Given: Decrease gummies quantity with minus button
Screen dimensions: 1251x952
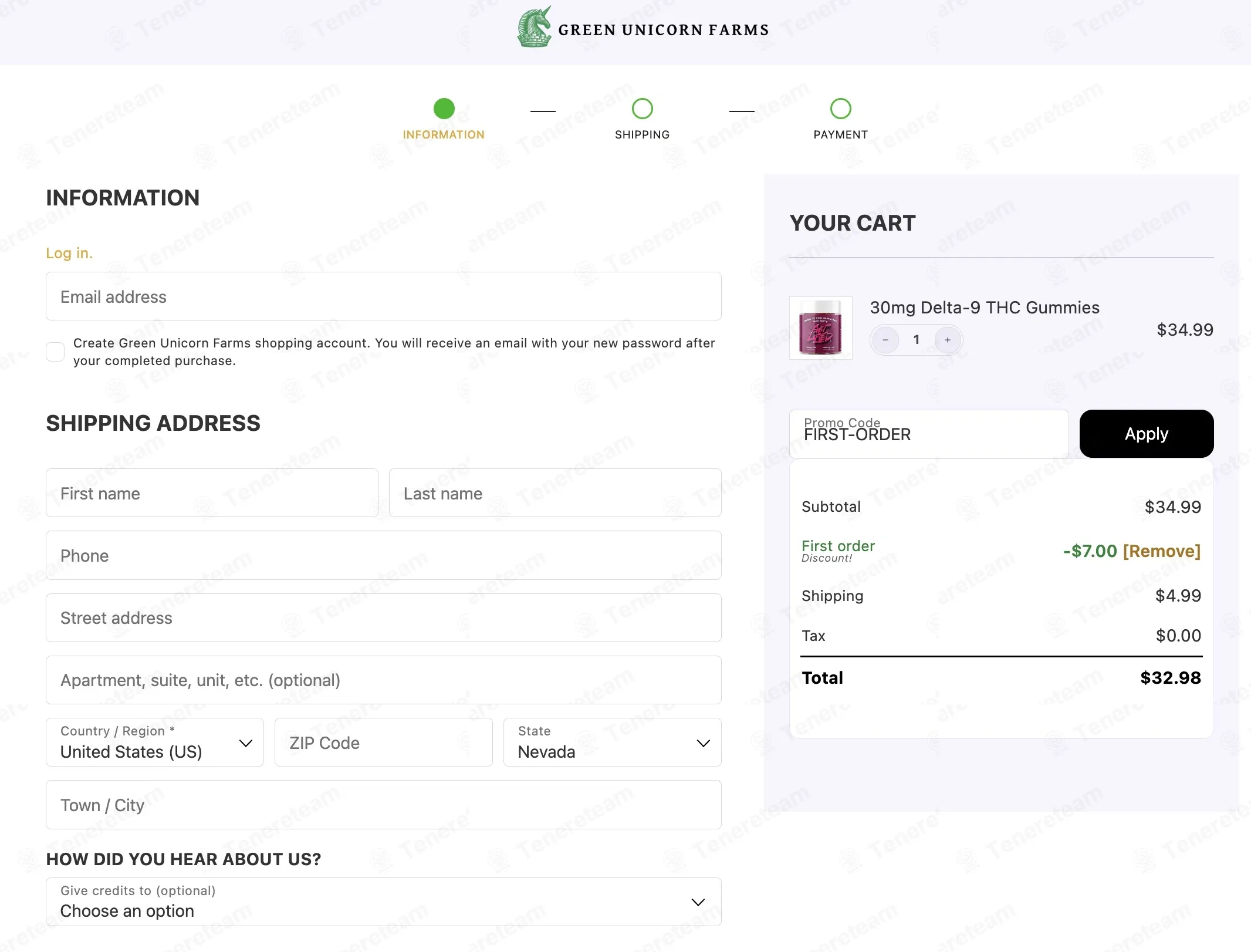Looking at the screenshot, I should [x=885, y=340].
